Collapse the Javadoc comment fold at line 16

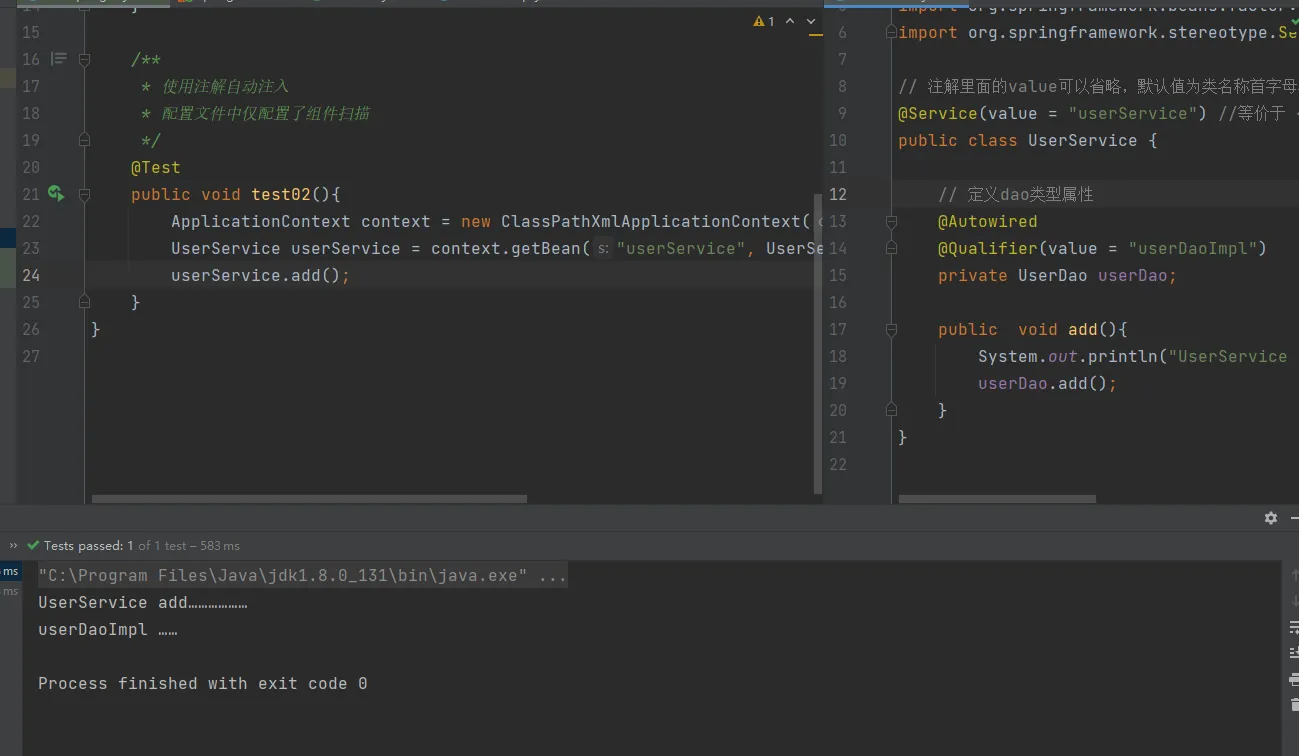84,59
